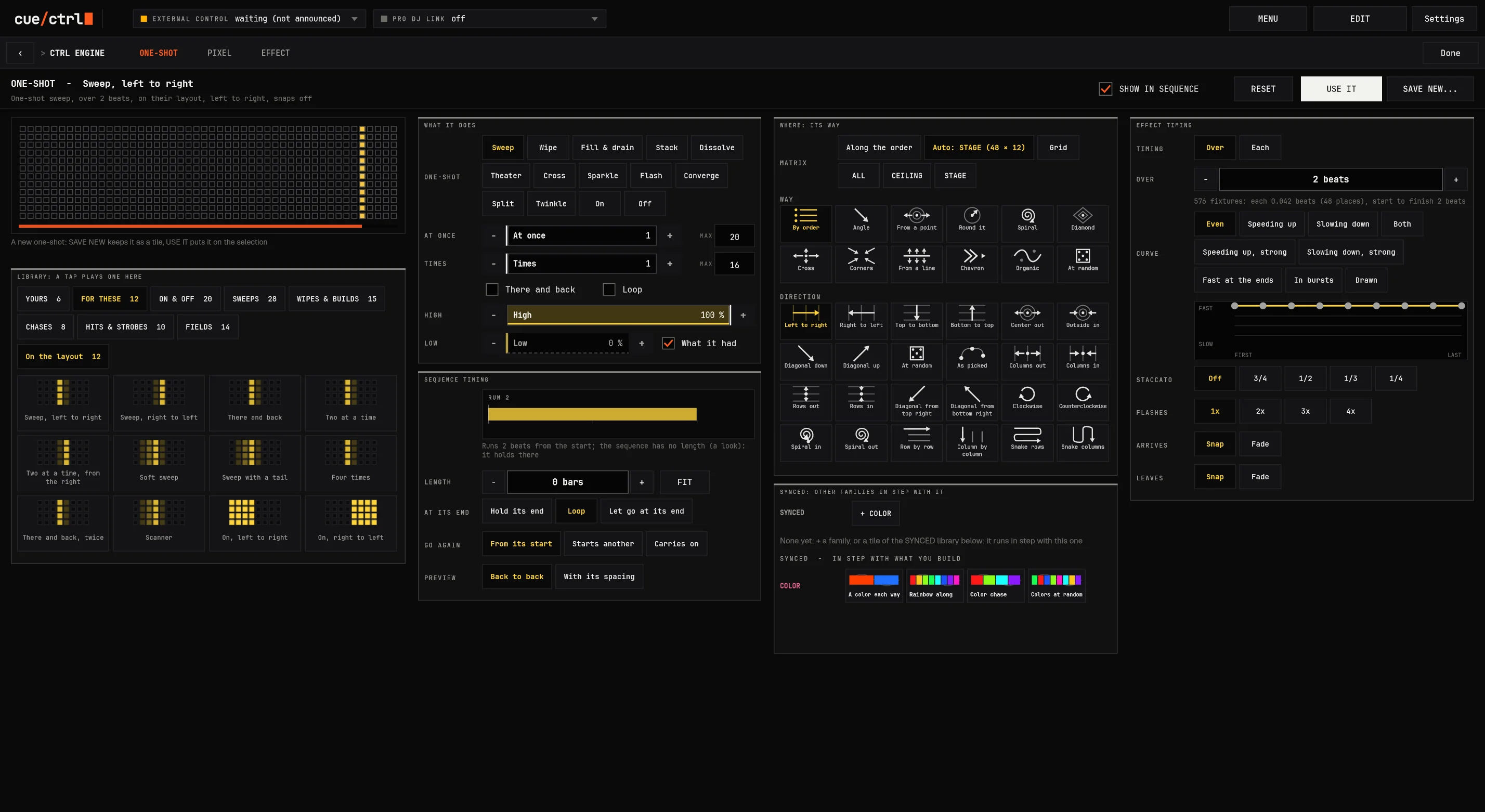
Task: Open Pro DJ Link dropdown
Action: pyautogui.click(x=489, y=18)
